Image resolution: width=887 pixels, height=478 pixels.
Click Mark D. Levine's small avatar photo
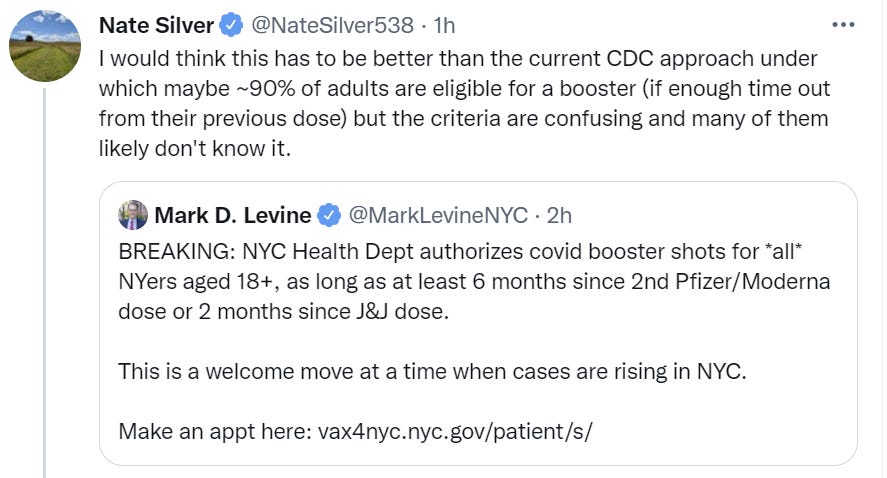[x=133, y=215]
